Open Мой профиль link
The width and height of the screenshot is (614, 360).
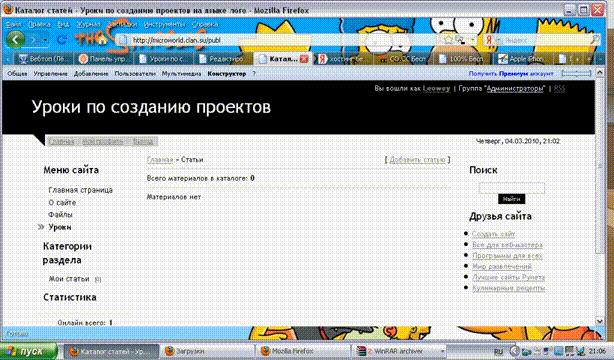pos(103,141)
